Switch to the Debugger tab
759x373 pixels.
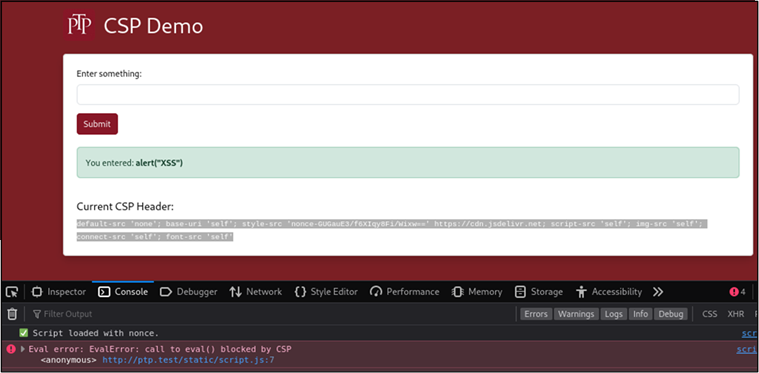click(188, 292)
